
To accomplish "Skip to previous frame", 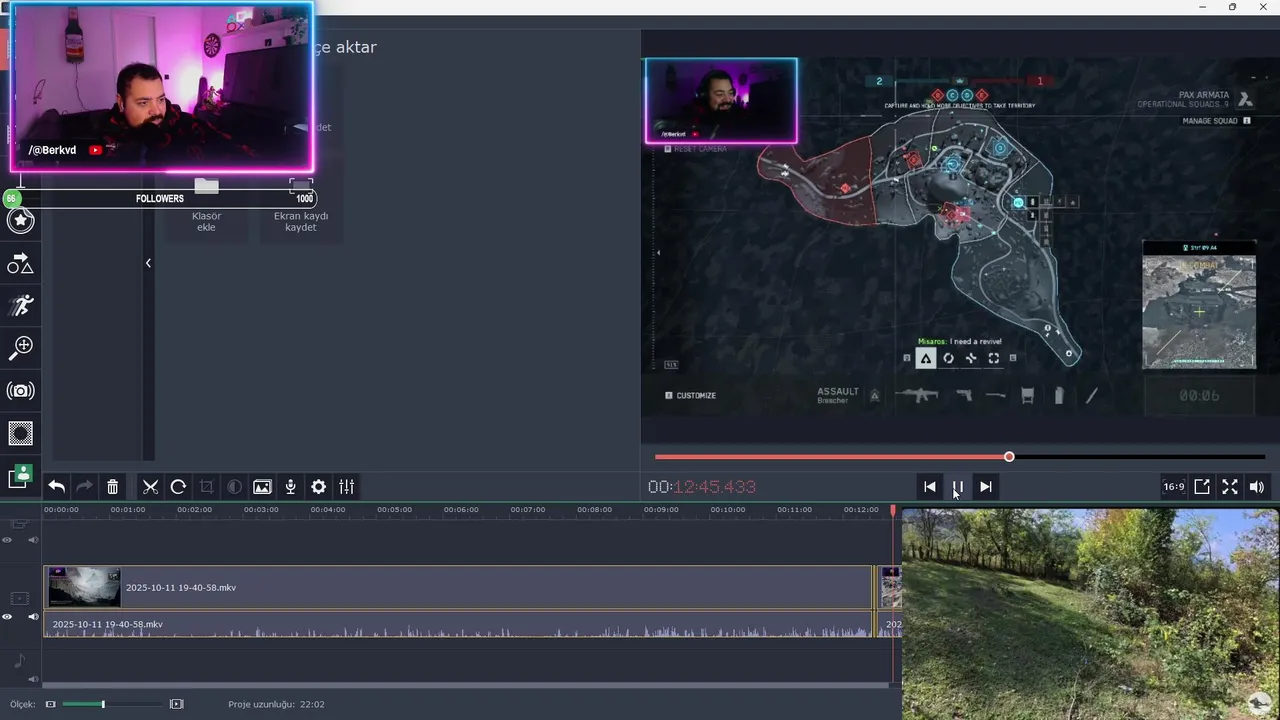I will coord(929,487).
